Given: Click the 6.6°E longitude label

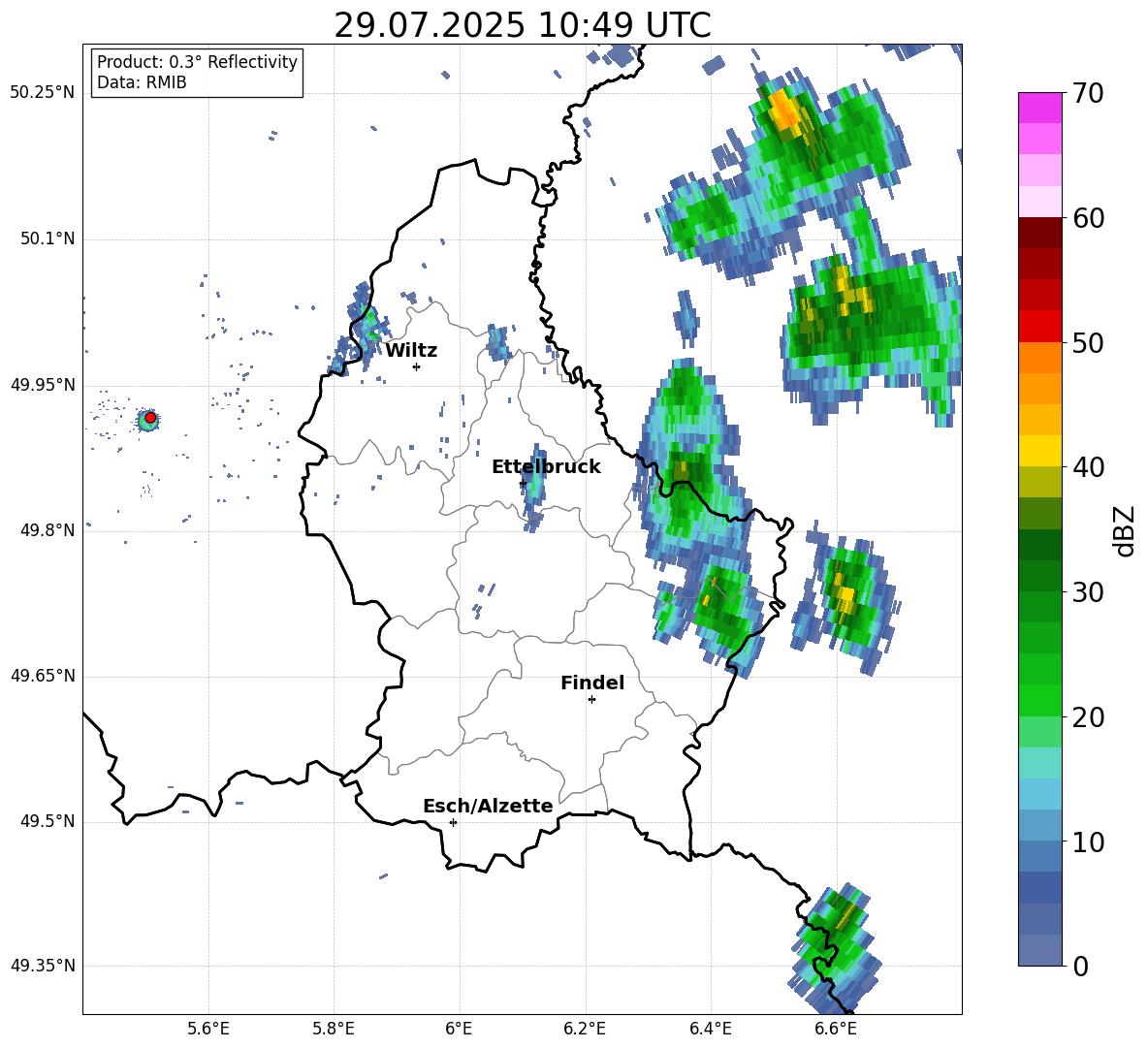Looking at the screenshot, I should (x=836, y=1029).
